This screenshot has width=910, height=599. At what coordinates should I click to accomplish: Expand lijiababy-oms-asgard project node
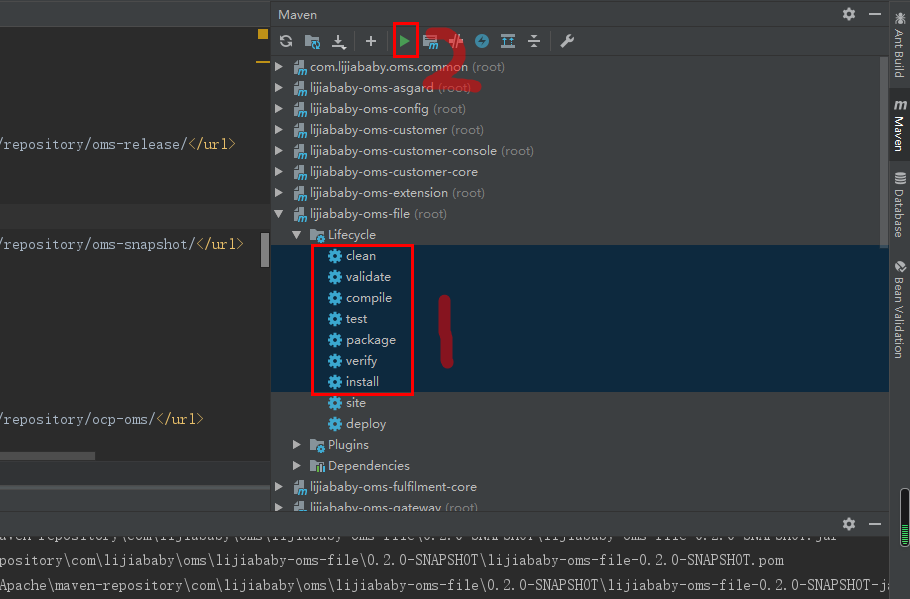tap(279, 88)
